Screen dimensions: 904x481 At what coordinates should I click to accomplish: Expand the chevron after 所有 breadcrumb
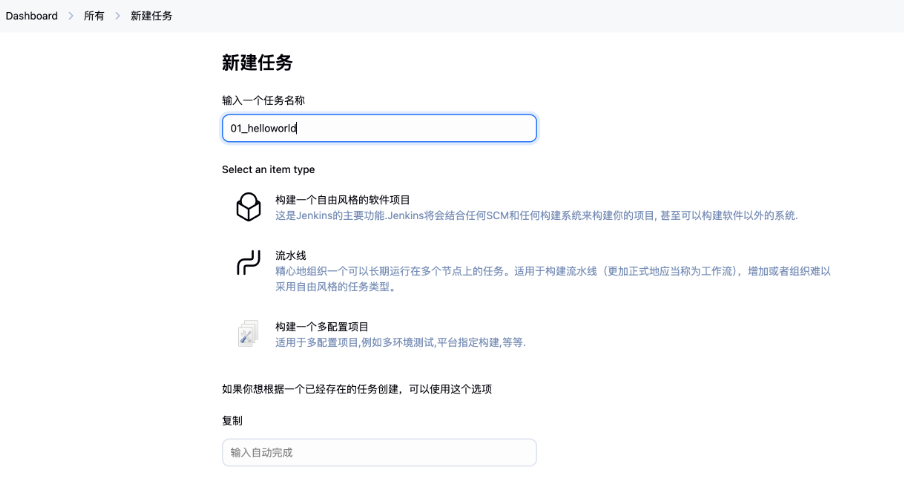point(118,16)
